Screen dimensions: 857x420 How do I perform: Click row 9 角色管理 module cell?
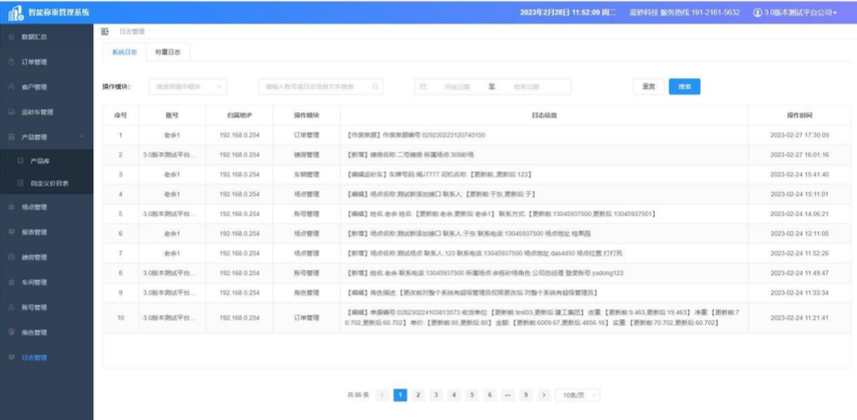tap(306, 293)
